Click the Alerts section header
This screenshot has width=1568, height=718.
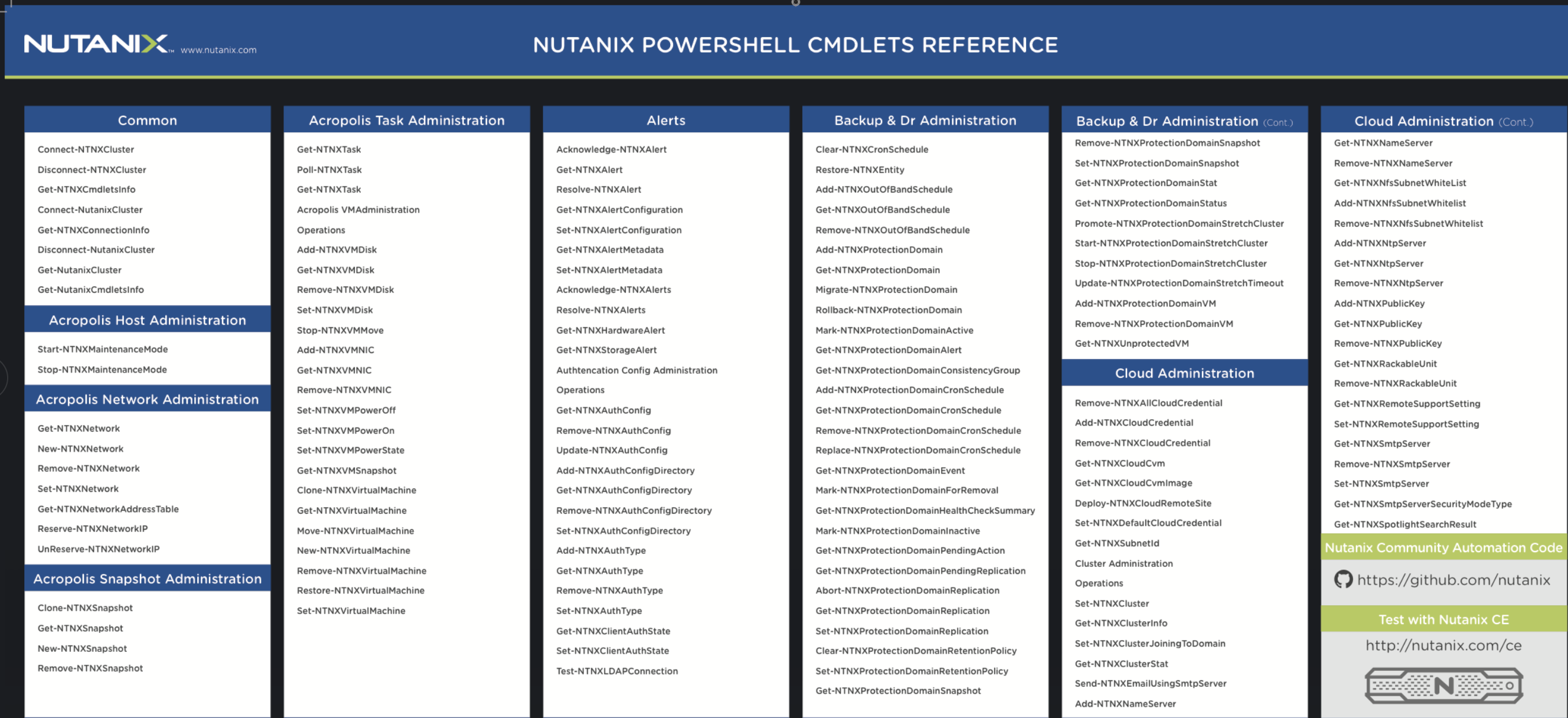point(666,120)
